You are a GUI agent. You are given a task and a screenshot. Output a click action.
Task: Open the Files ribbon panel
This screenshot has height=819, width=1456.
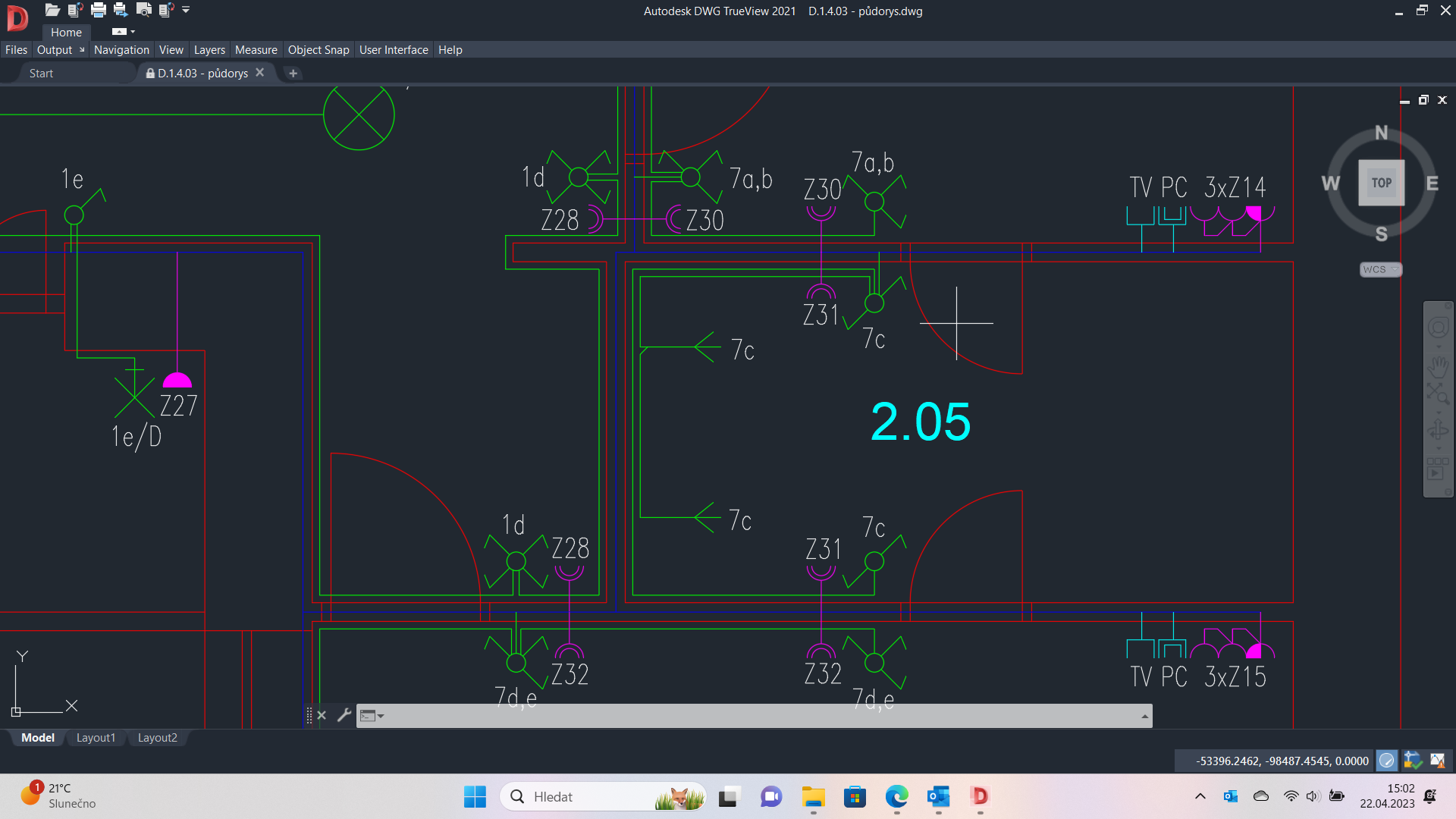tap(16, 49)
